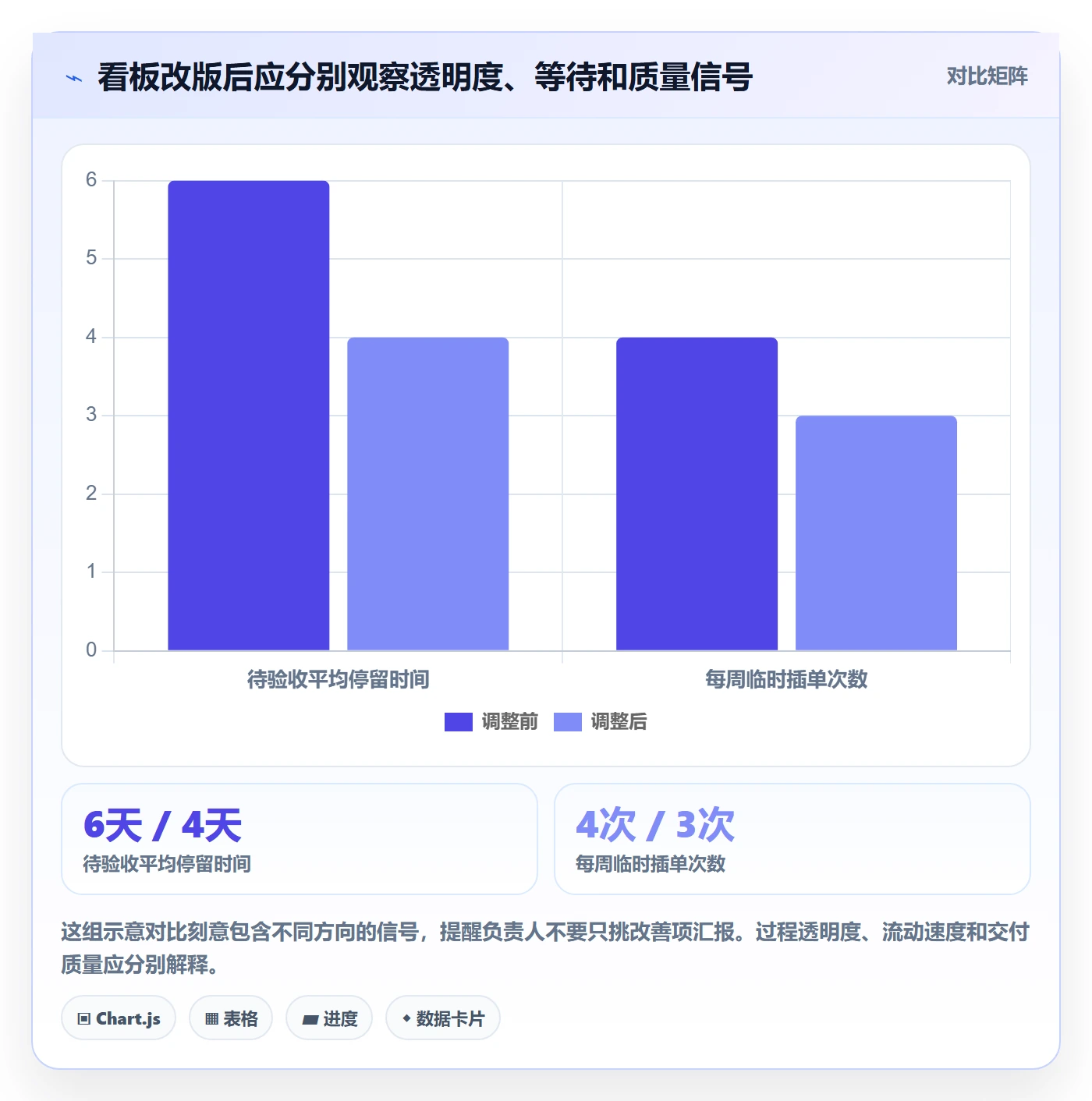The width and height of the screenshot is (1092, 1101).
Task: Click the 调整前 dark blue legend swatch
Action: click(459, 722)
